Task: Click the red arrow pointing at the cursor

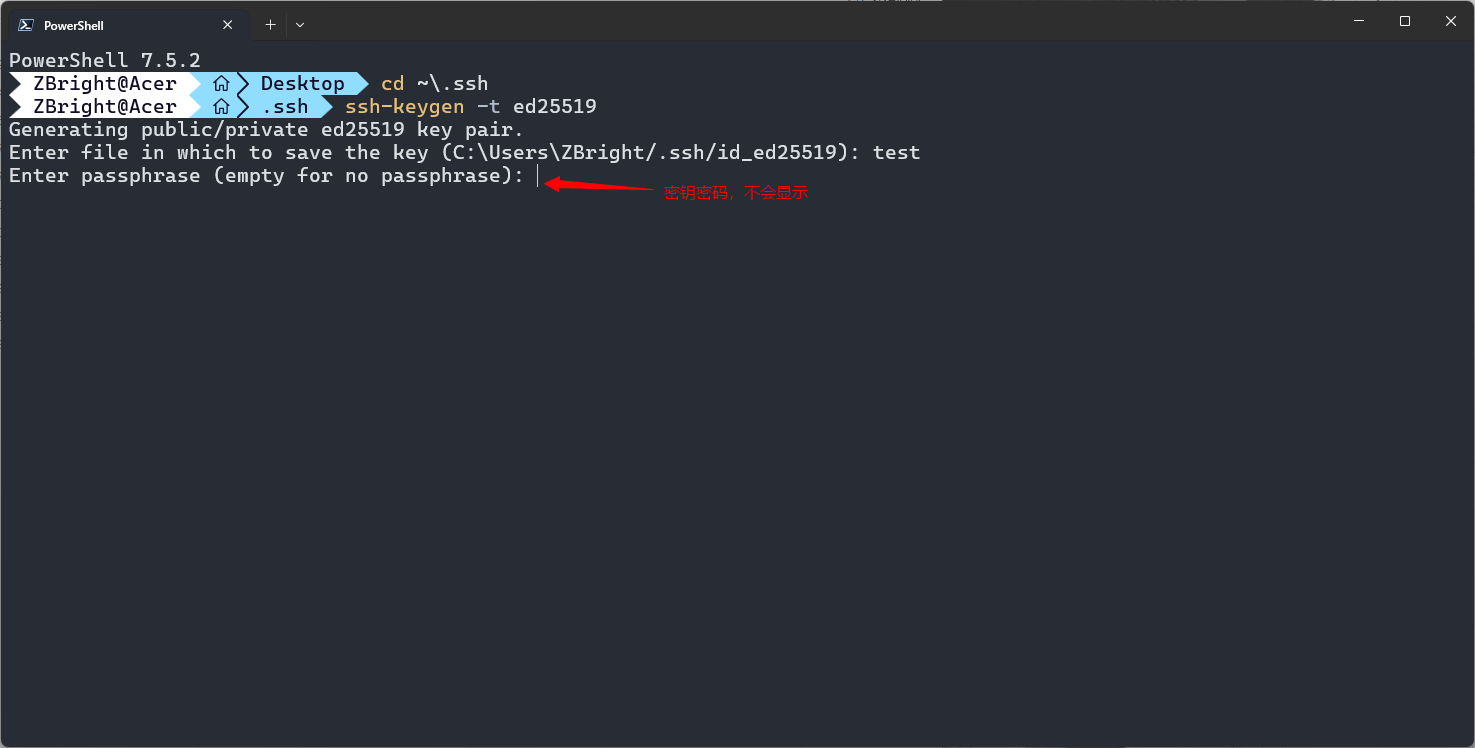Action: coord(598,186)
